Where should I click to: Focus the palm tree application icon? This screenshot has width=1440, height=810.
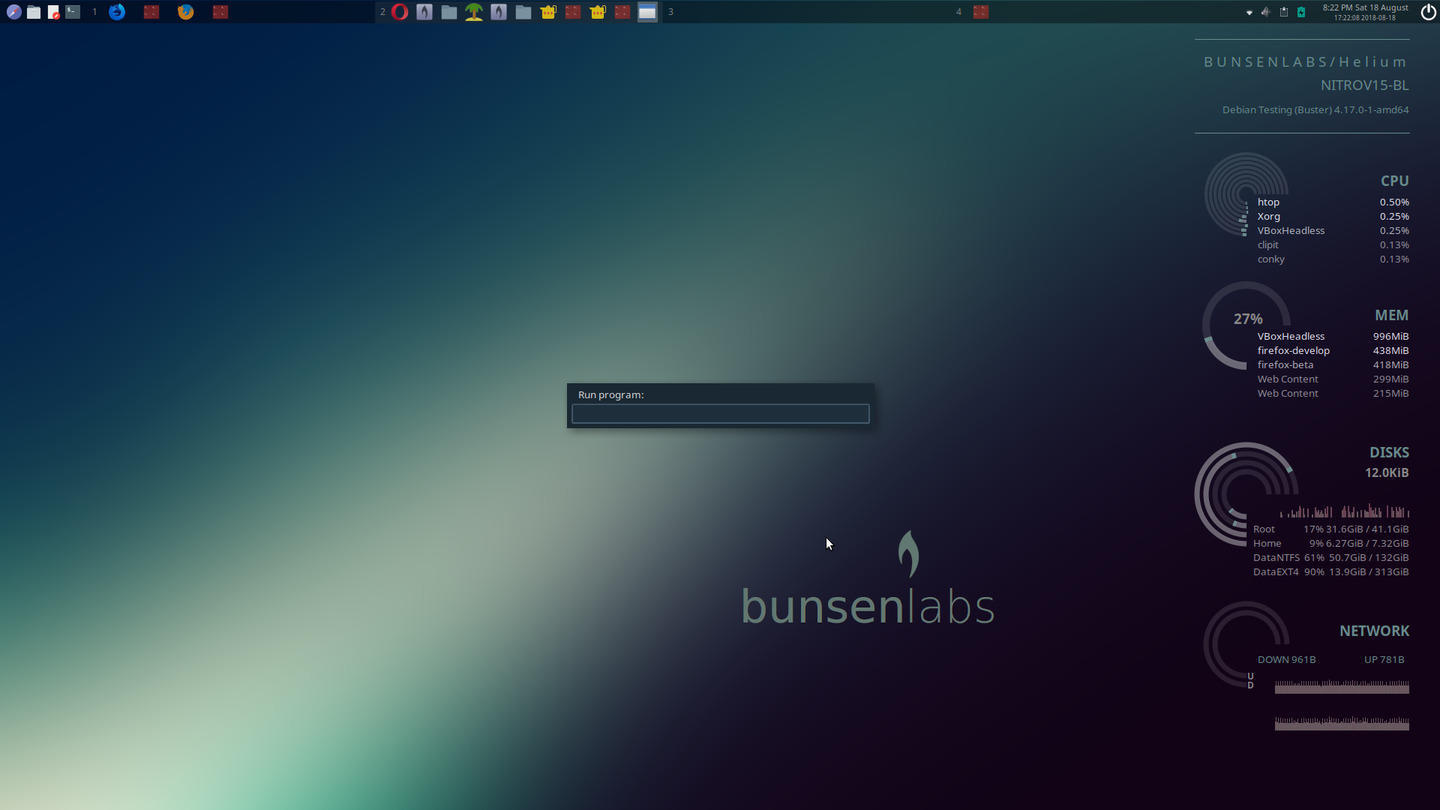tap(474, 12)
